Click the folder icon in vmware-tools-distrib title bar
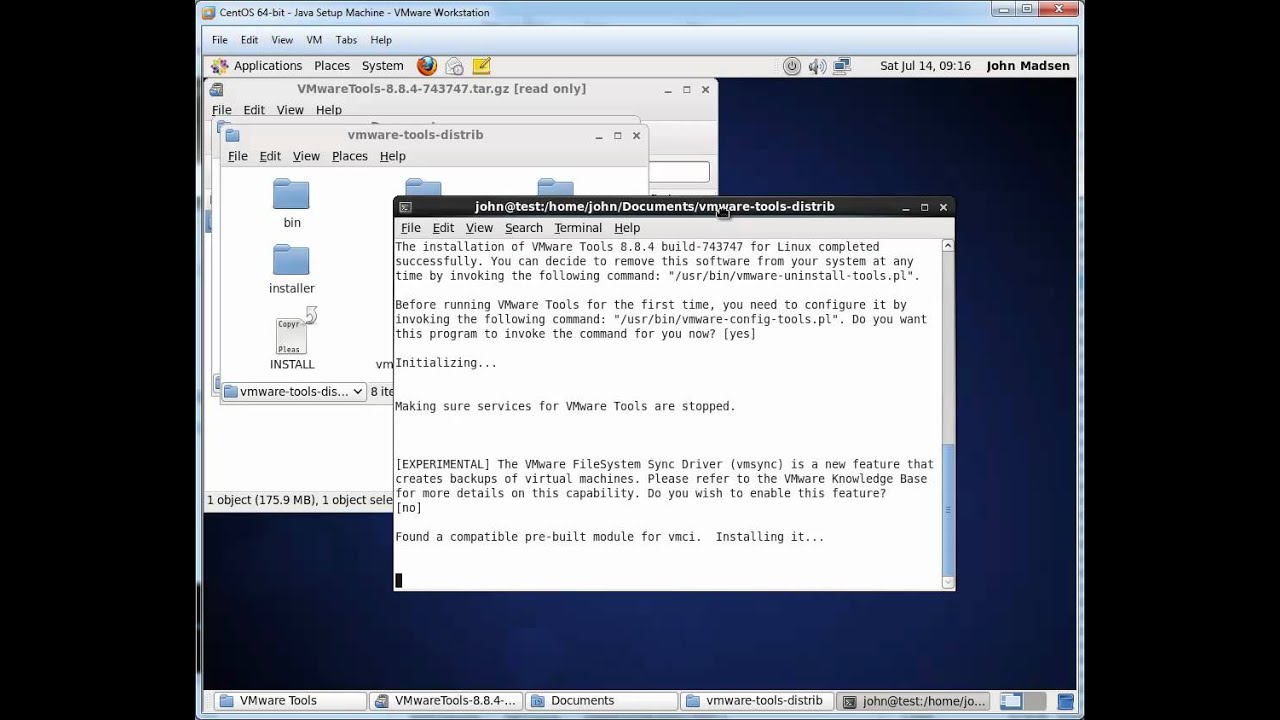 click(x=232, y=135)
